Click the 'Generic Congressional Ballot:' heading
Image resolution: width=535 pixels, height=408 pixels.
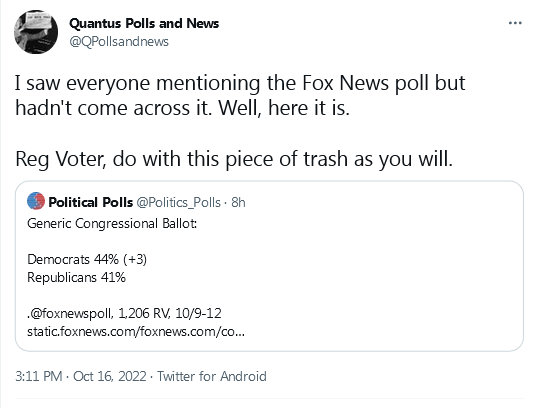(112, 223)
